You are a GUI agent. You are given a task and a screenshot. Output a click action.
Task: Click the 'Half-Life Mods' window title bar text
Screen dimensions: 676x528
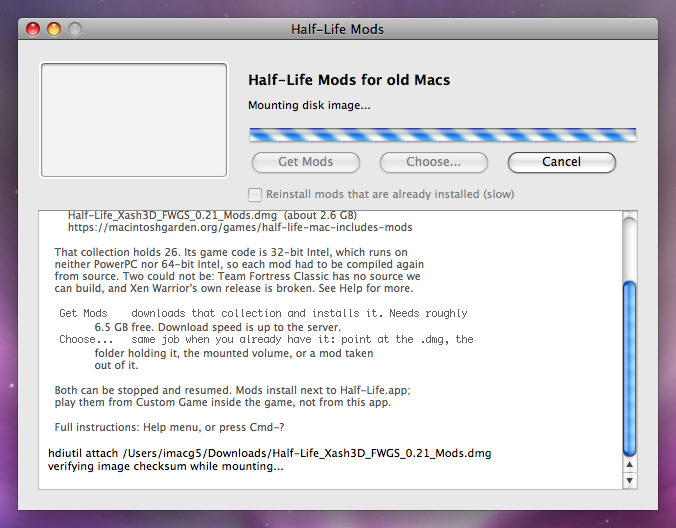tap(337, 29)
